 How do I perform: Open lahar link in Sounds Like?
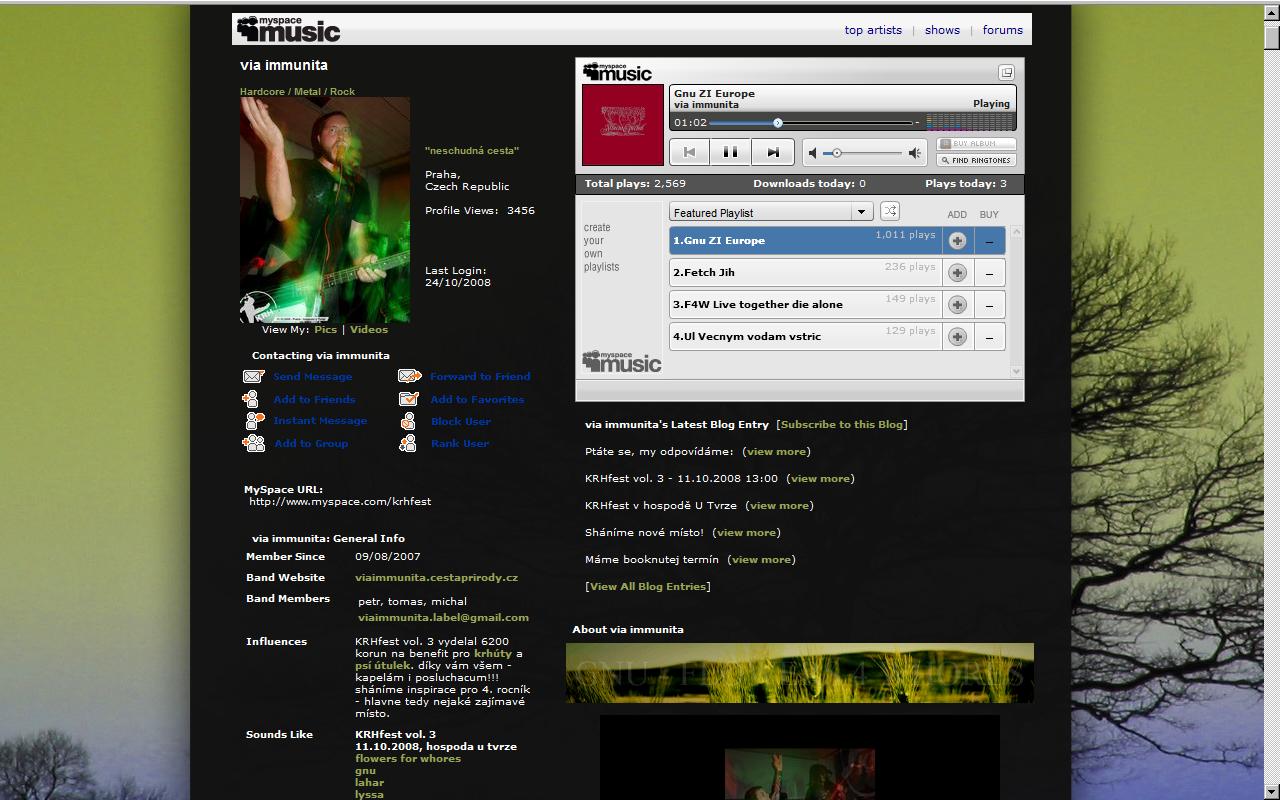(x=369, y=782)
